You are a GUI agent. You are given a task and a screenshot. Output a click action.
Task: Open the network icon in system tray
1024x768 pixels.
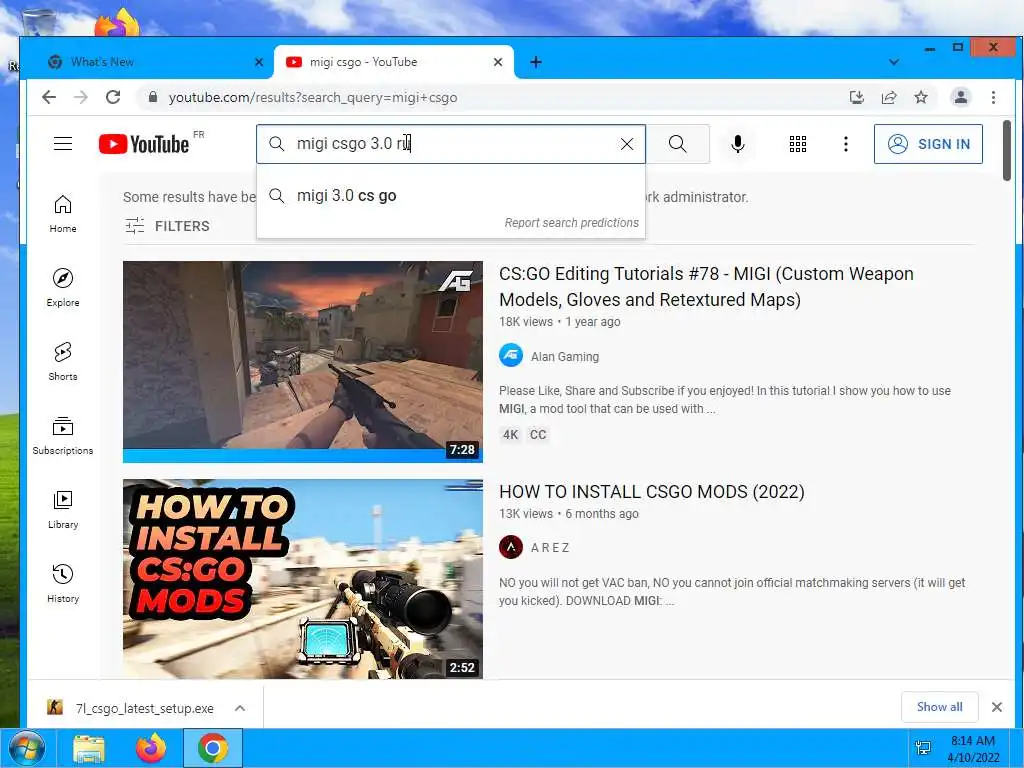(923, 748)
